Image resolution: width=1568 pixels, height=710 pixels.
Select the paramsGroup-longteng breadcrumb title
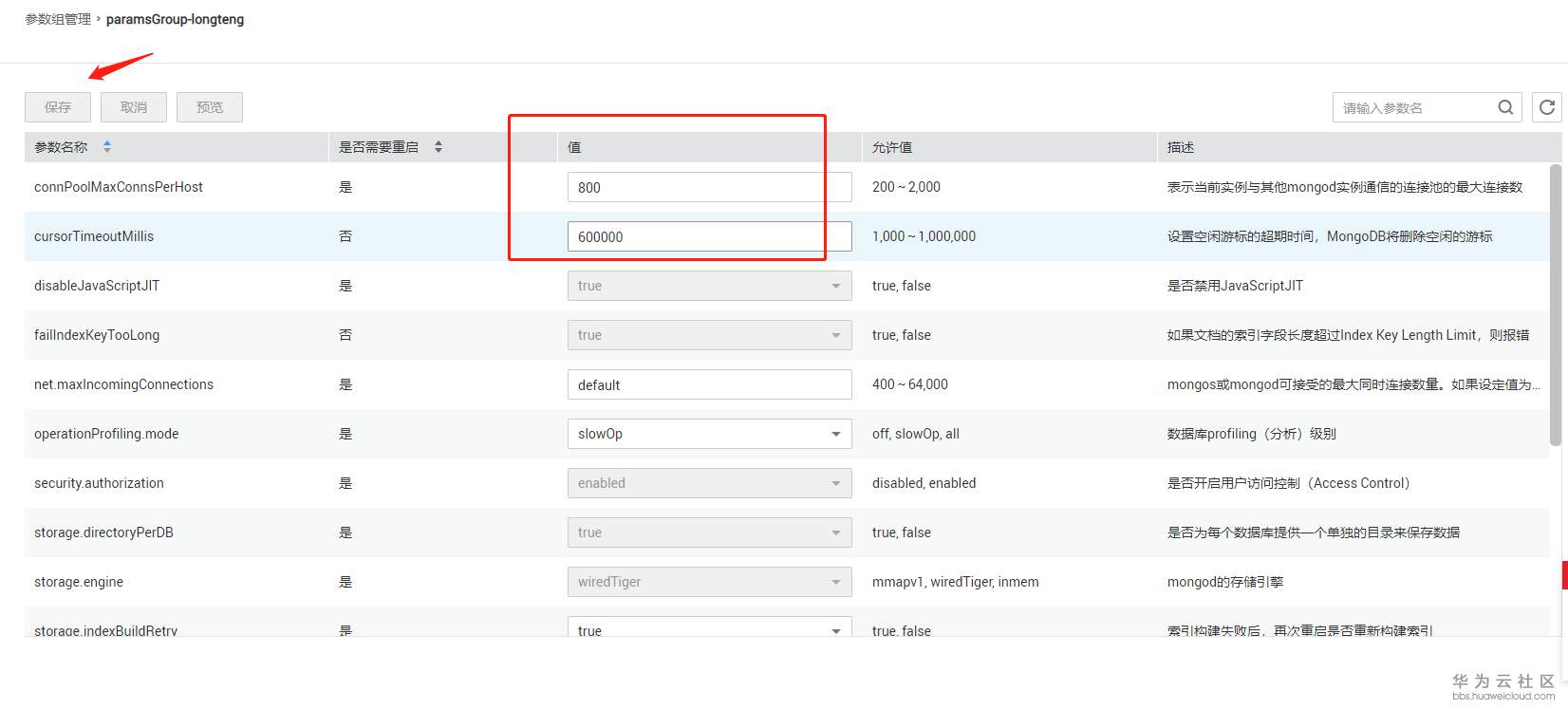click(x=175, y=19)
